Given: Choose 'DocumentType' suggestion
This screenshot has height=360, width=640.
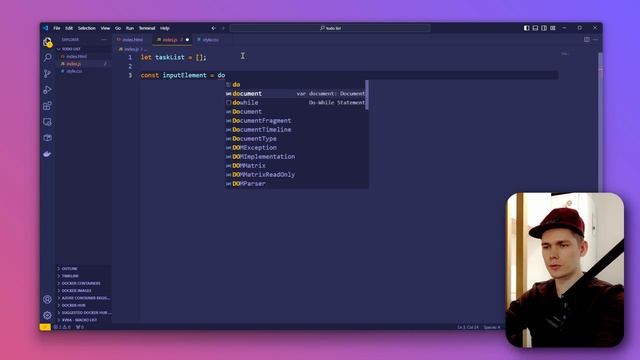Looking at the screenshot, I should tap(297, 138).
